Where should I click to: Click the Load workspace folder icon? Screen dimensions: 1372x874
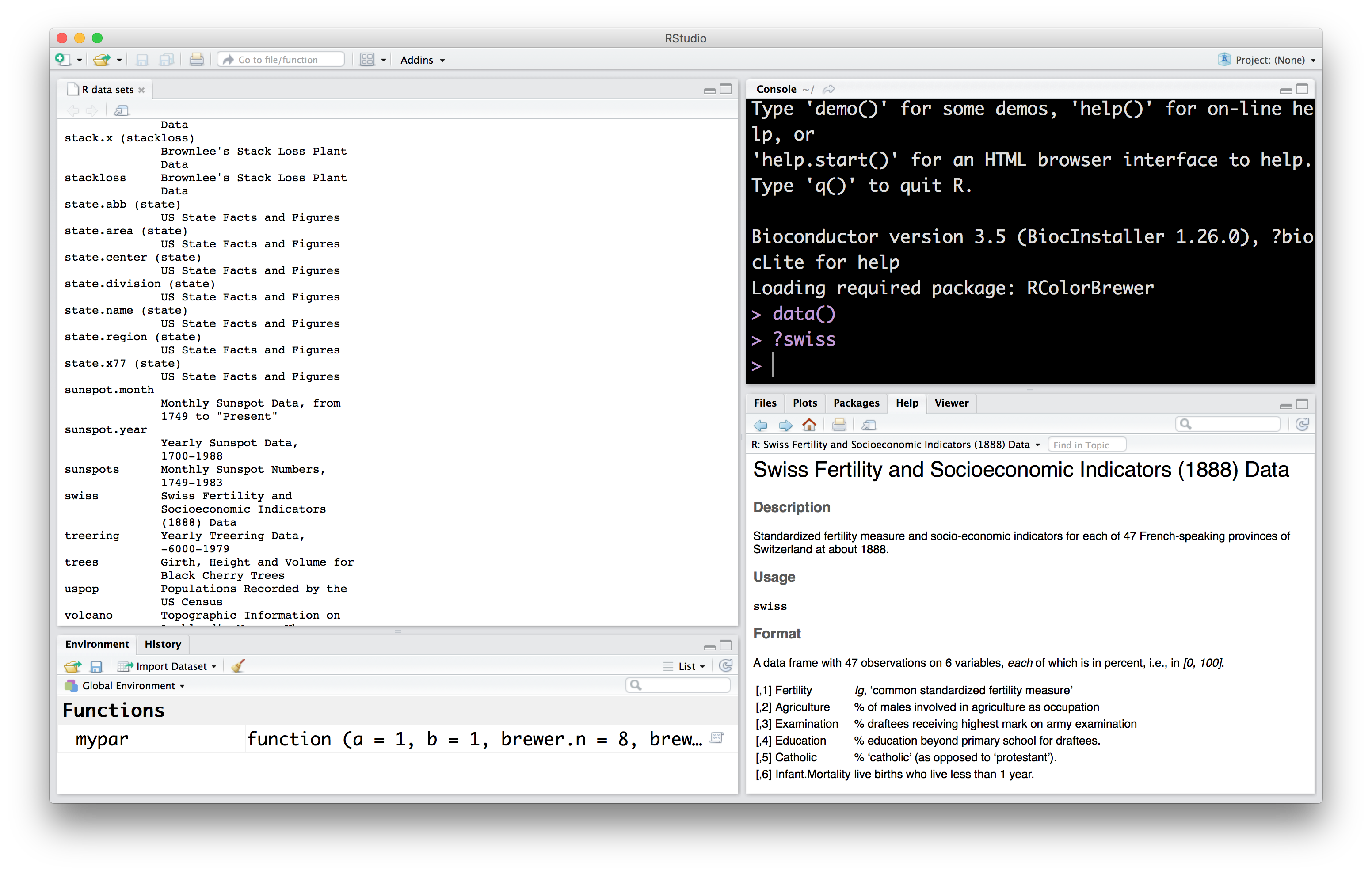coord(73,666)
